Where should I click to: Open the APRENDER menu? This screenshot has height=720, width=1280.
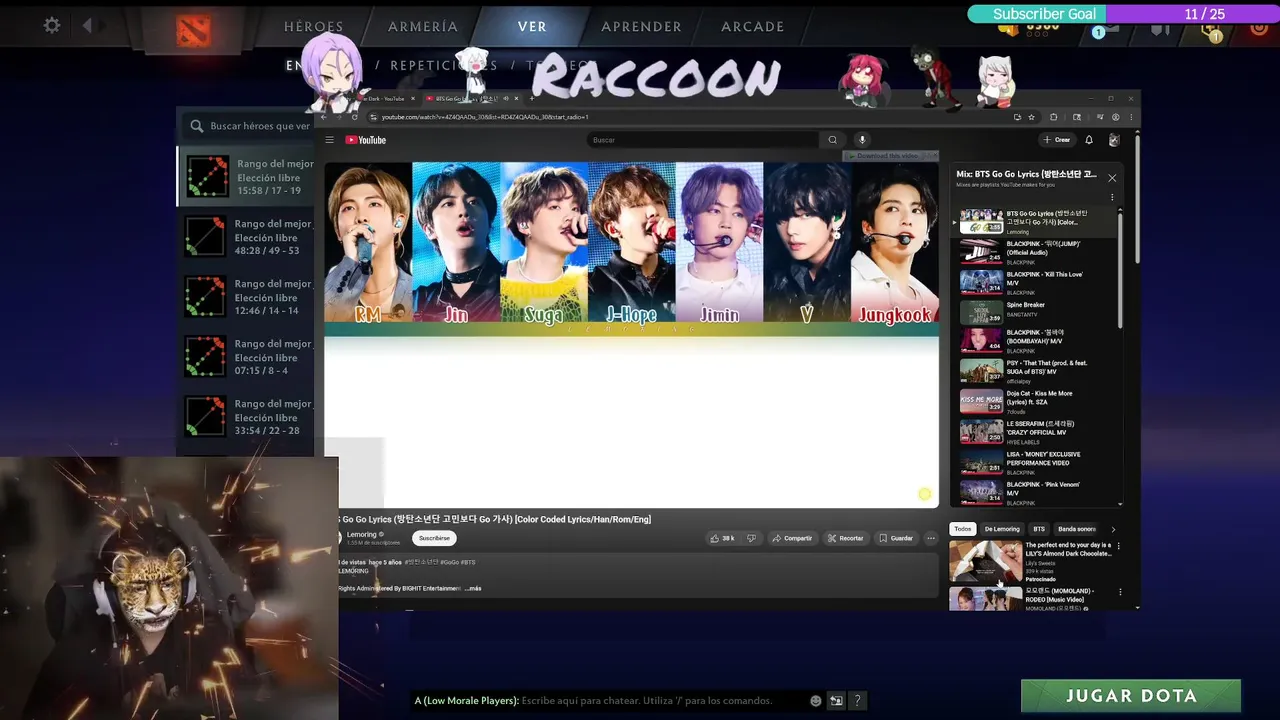click(x=641, y=27)
